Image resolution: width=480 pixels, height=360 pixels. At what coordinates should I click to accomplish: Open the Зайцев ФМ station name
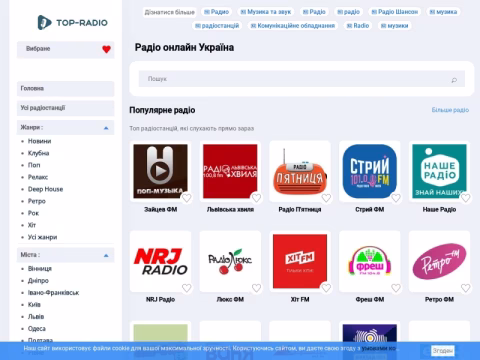pyautogui.click(x=160, y=210)
